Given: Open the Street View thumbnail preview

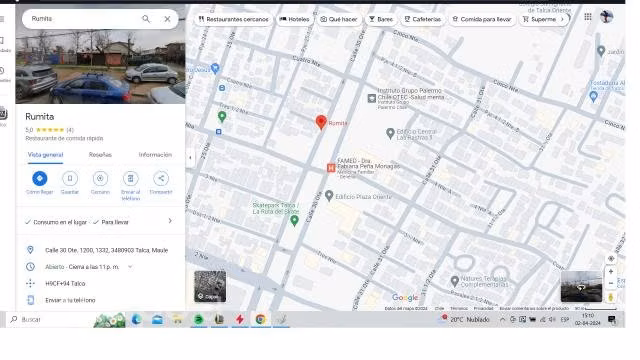Looking at the screenshot, I should coord(581,287).
